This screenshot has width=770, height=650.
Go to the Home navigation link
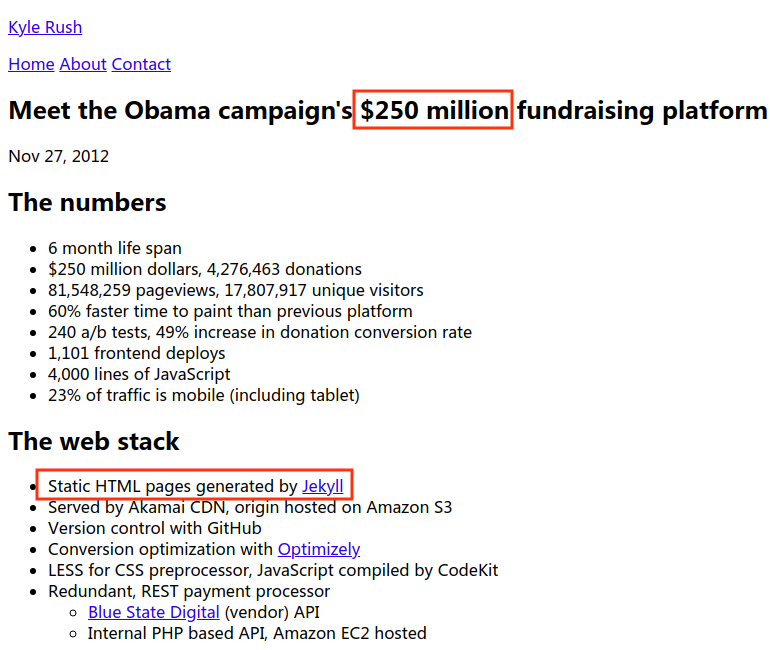(31, 64)
